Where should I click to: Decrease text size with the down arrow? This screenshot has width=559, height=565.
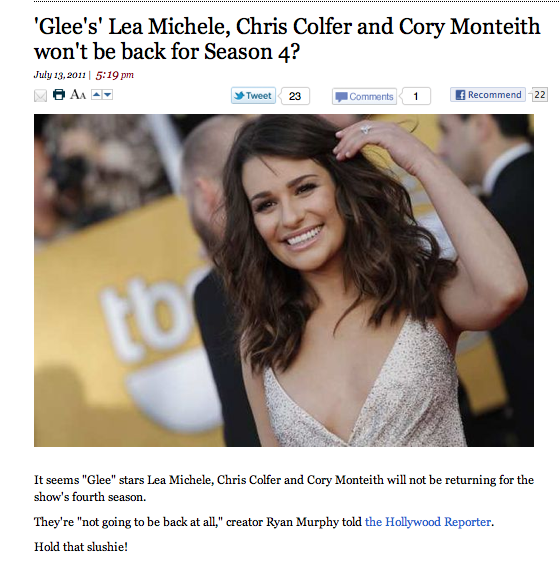click(x=107, y=94)
